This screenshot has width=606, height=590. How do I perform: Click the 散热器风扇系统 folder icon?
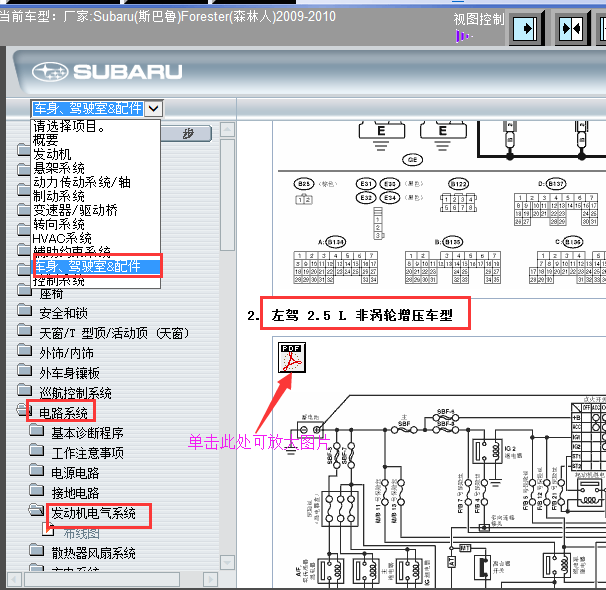coord(37,550)
